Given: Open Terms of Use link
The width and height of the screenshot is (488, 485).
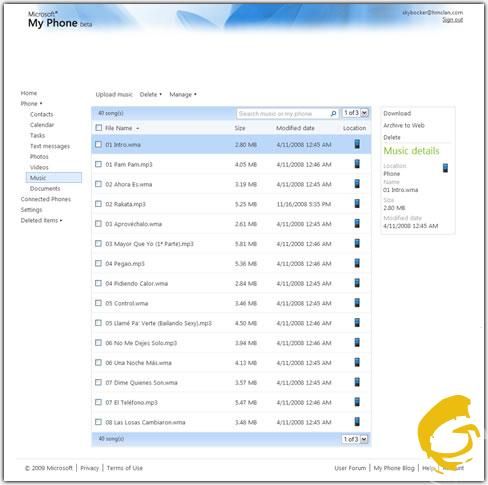Looking at the screenshot, I should (x=125, y=468).
